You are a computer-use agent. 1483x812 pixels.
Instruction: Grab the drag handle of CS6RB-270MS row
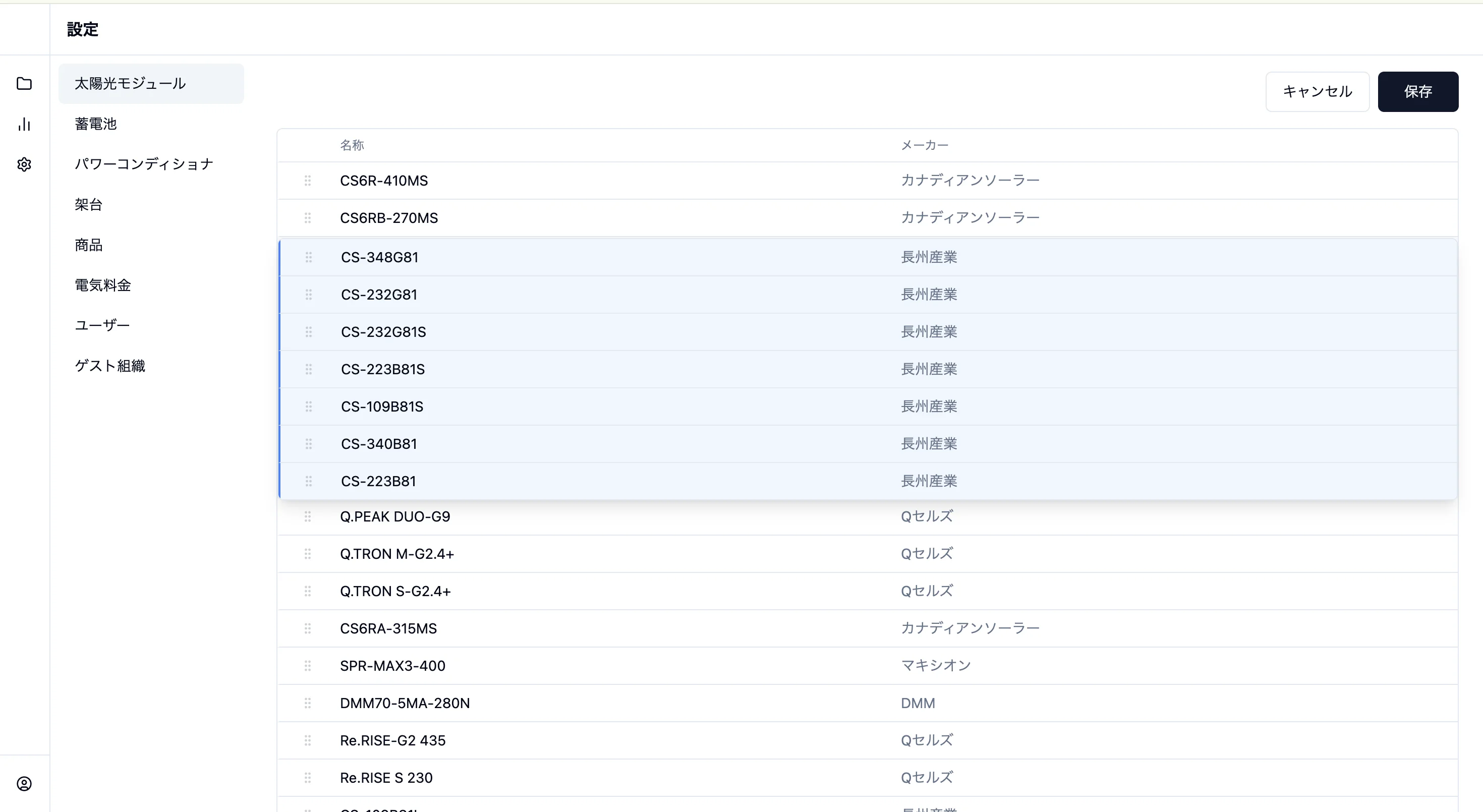pos(307,217)
